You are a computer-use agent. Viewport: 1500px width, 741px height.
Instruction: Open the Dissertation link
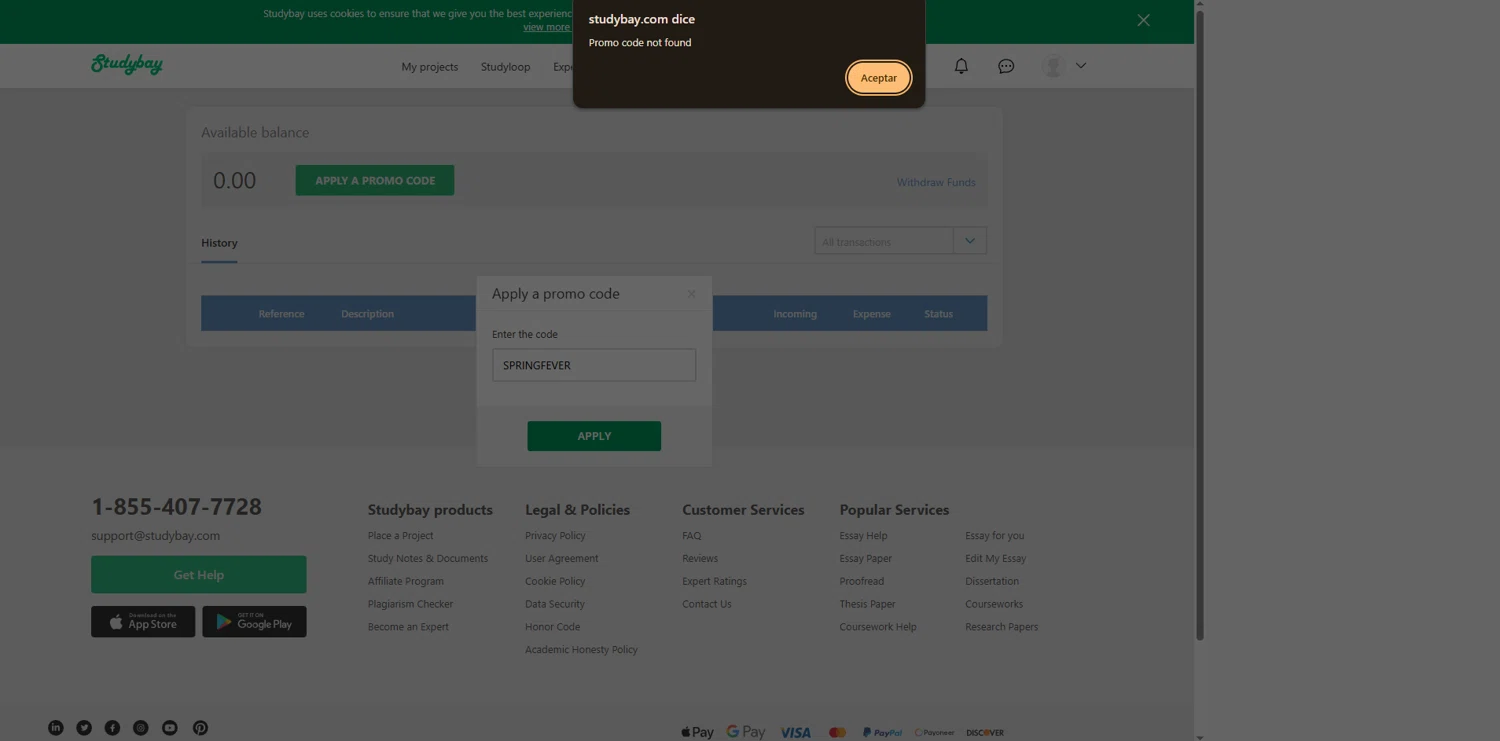click(x=992, y=581)
